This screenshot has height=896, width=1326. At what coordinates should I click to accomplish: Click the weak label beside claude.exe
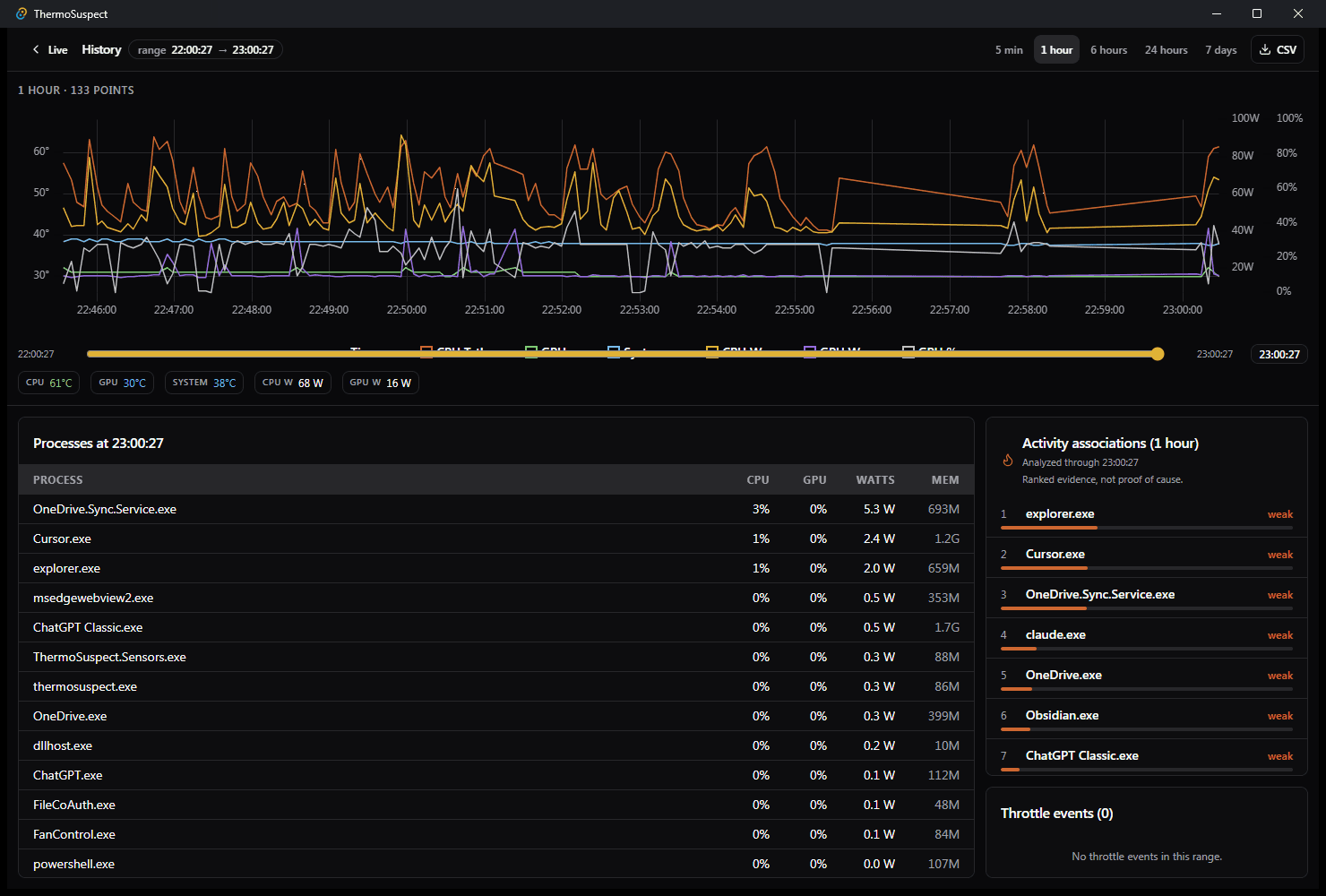coord(1279,635)
